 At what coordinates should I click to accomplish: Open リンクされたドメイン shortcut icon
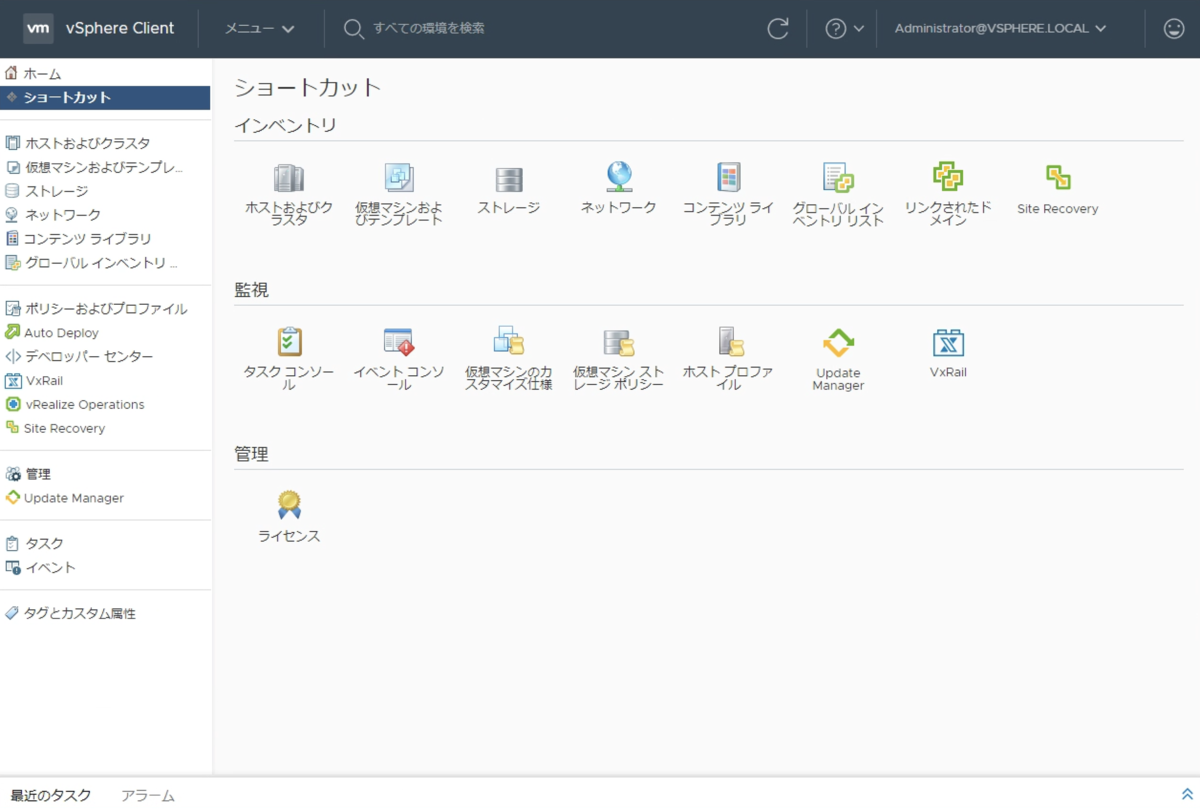[948, 177]
